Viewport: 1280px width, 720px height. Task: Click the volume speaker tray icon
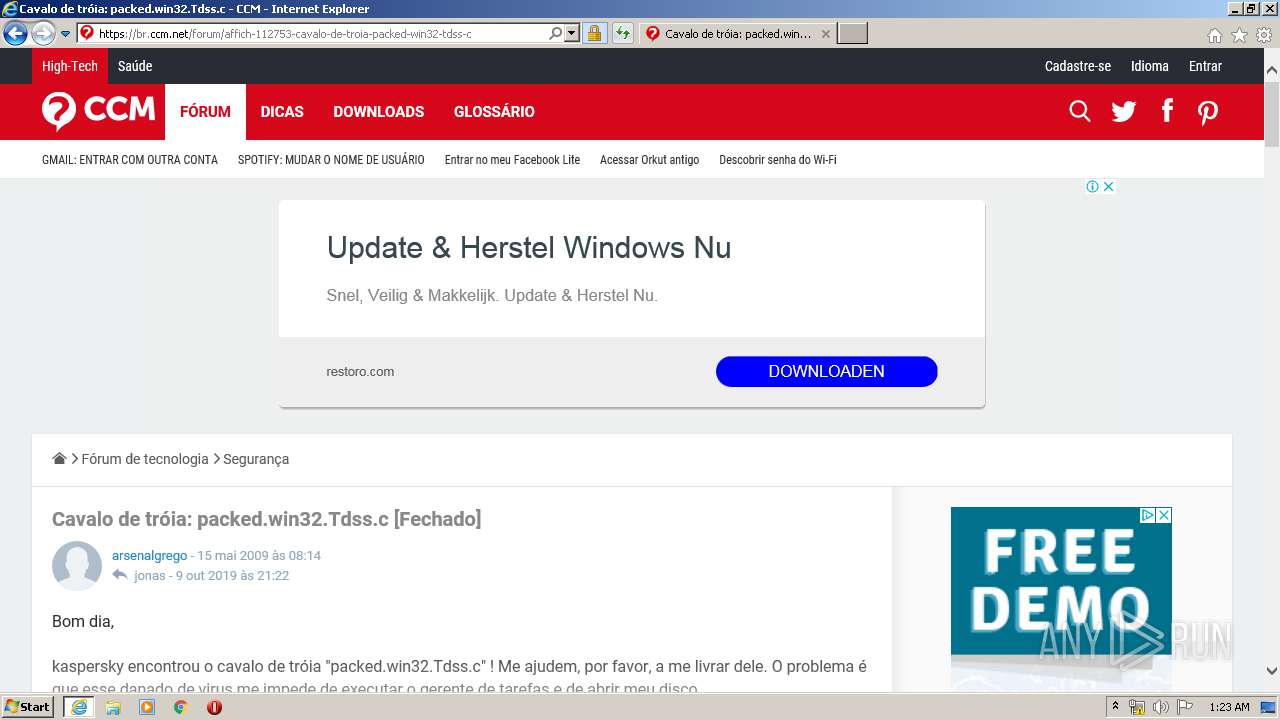[x=1160, y=707]
